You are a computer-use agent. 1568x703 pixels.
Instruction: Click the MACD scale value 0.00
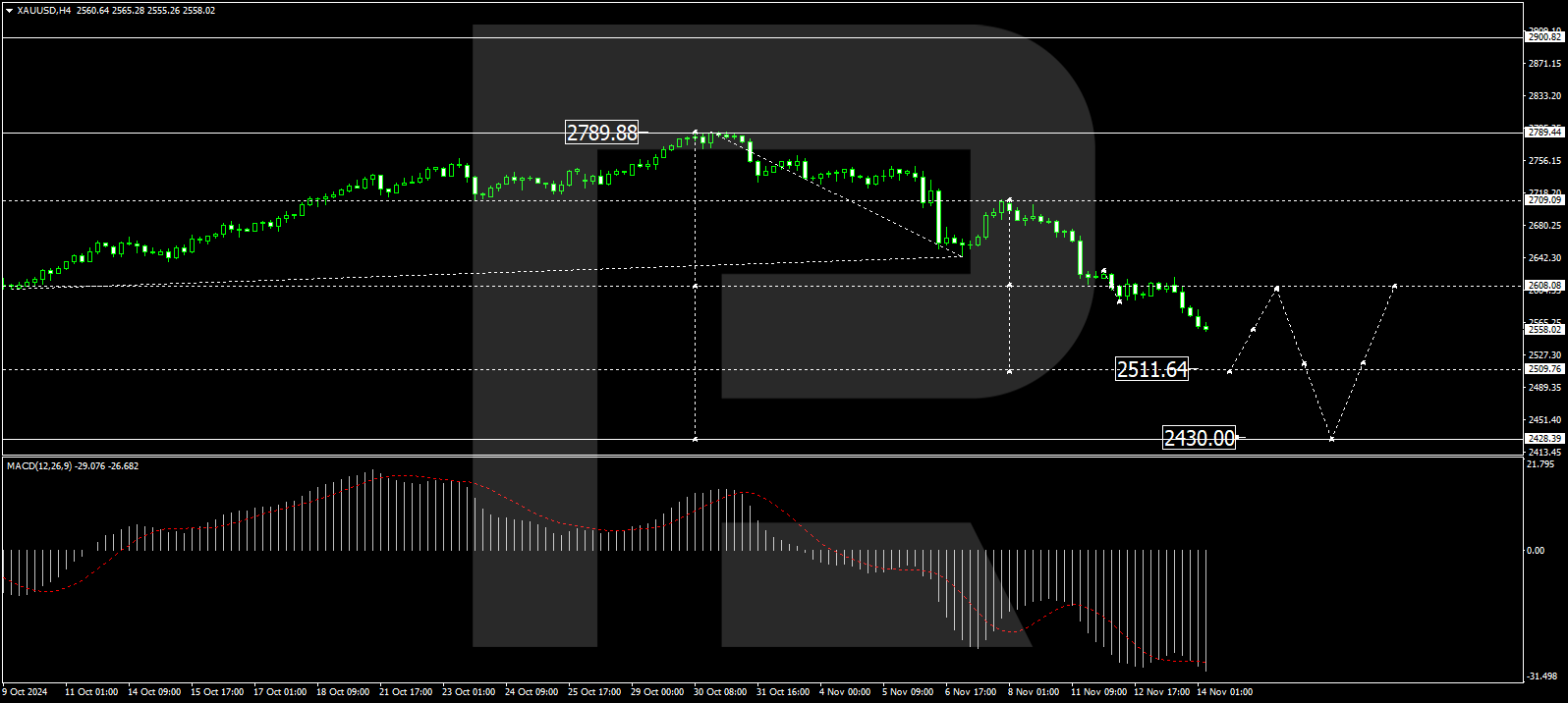click(1537, 551)
